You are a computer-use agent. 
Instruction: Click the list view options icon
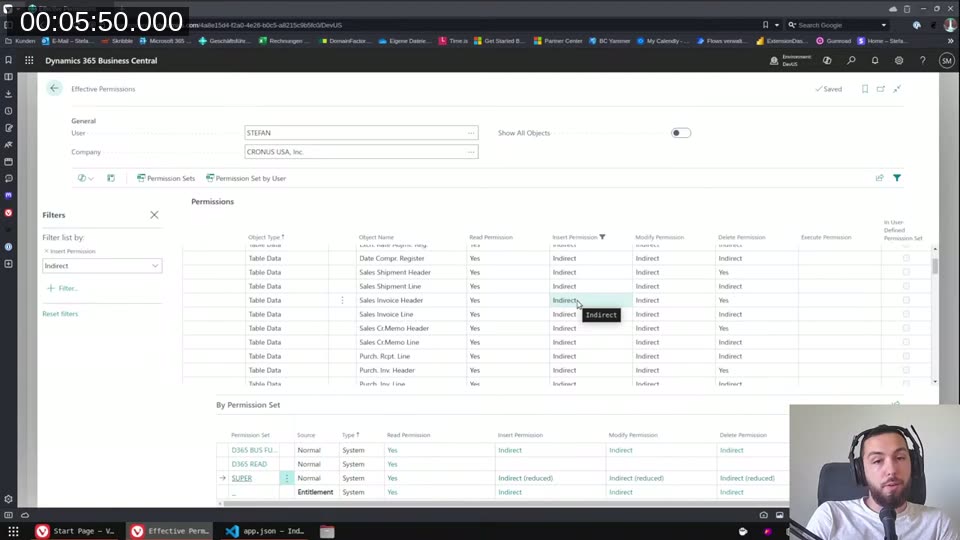85,178
